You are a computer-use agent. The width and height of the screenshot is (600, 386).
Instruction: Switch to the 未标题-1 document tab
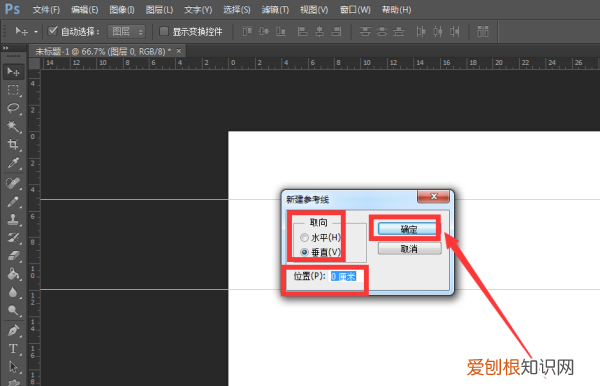103,51
